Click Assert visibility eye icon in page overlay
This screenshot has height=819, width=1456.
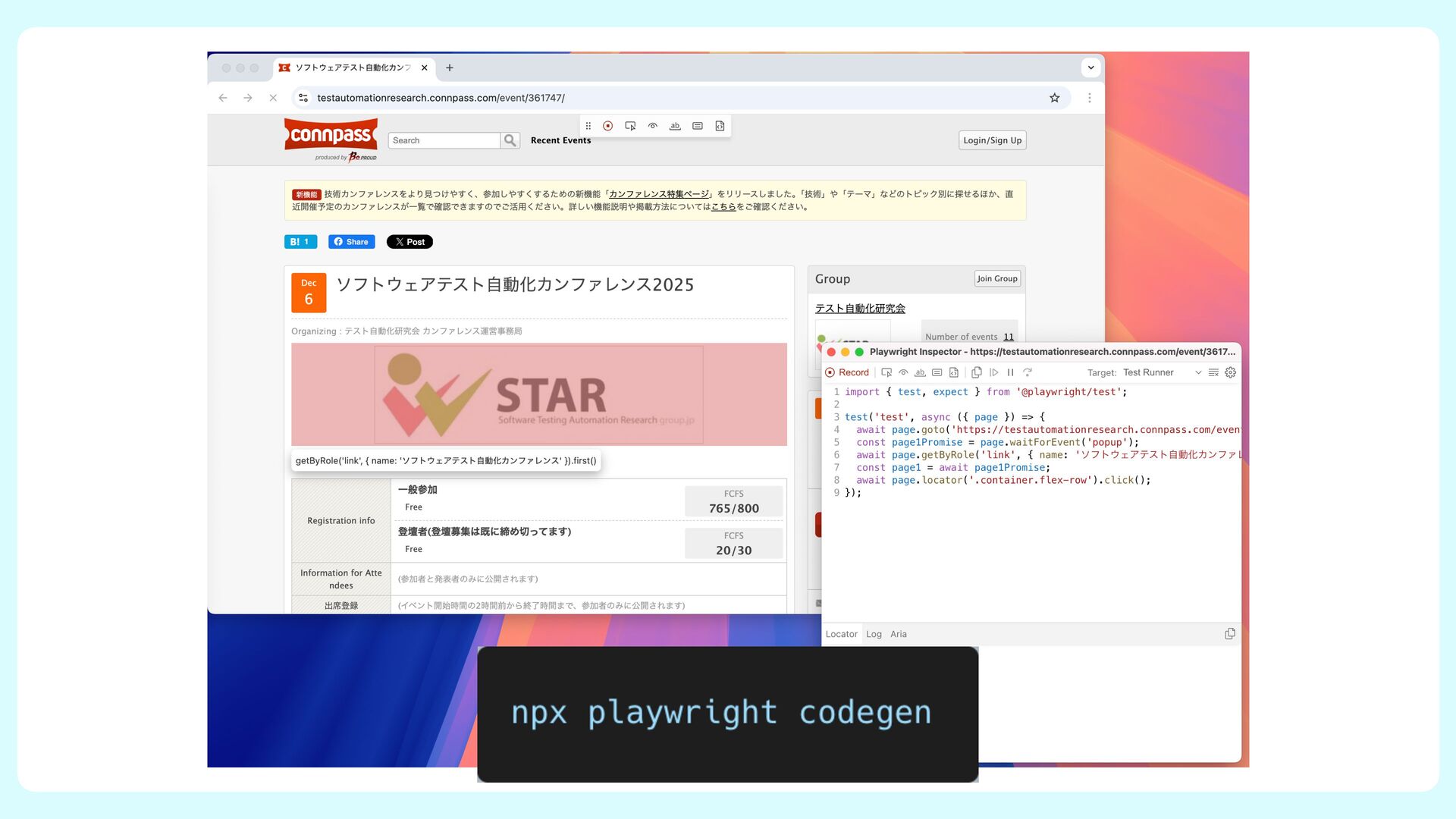point(652,126)
